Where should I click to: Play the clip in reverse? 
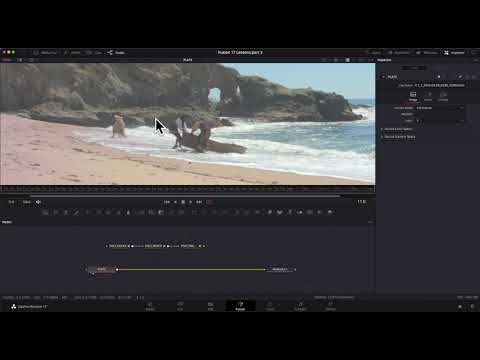(x=176, y=202)
